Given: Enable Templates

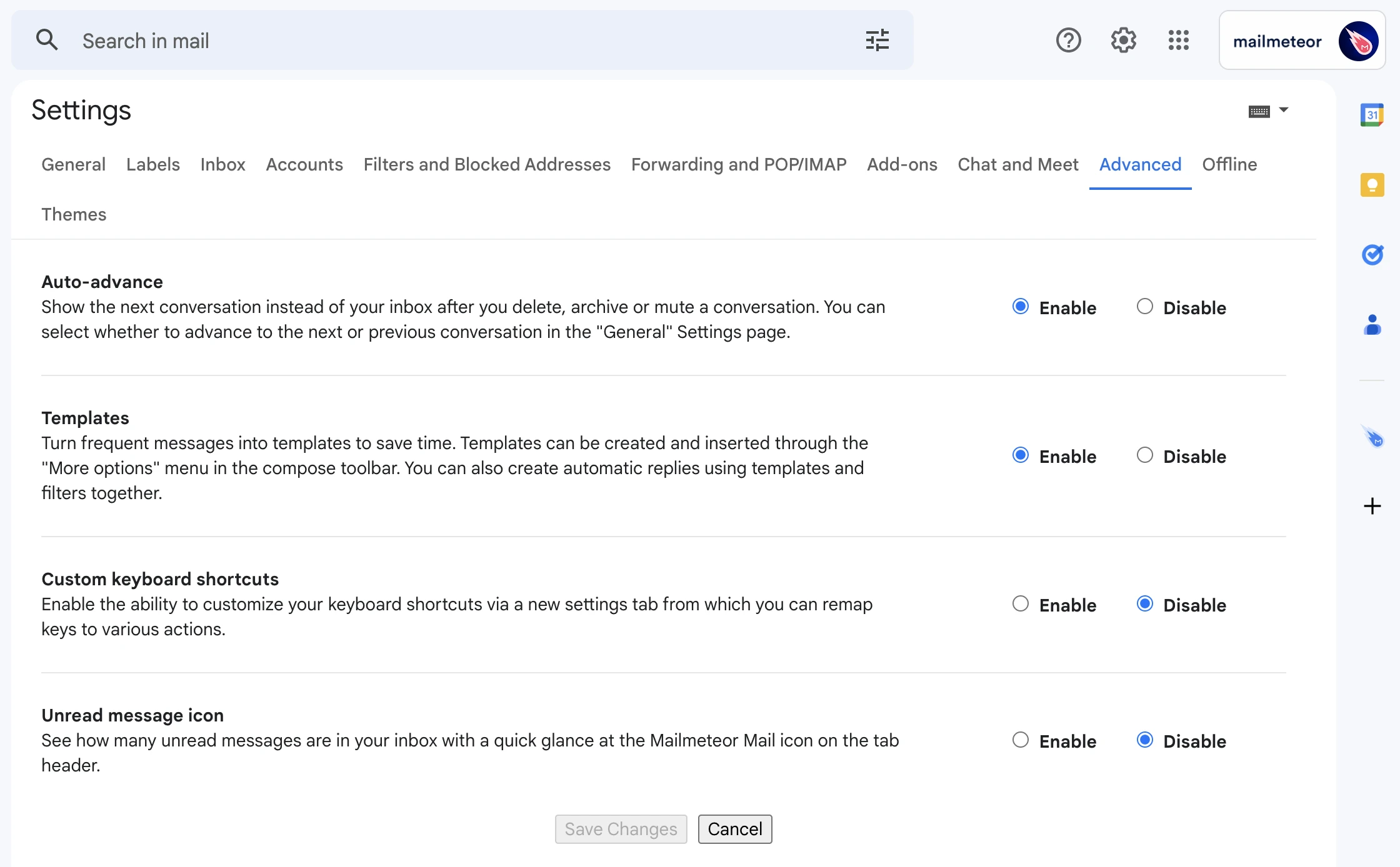Looking at the screenshot, I should 1021,455.
